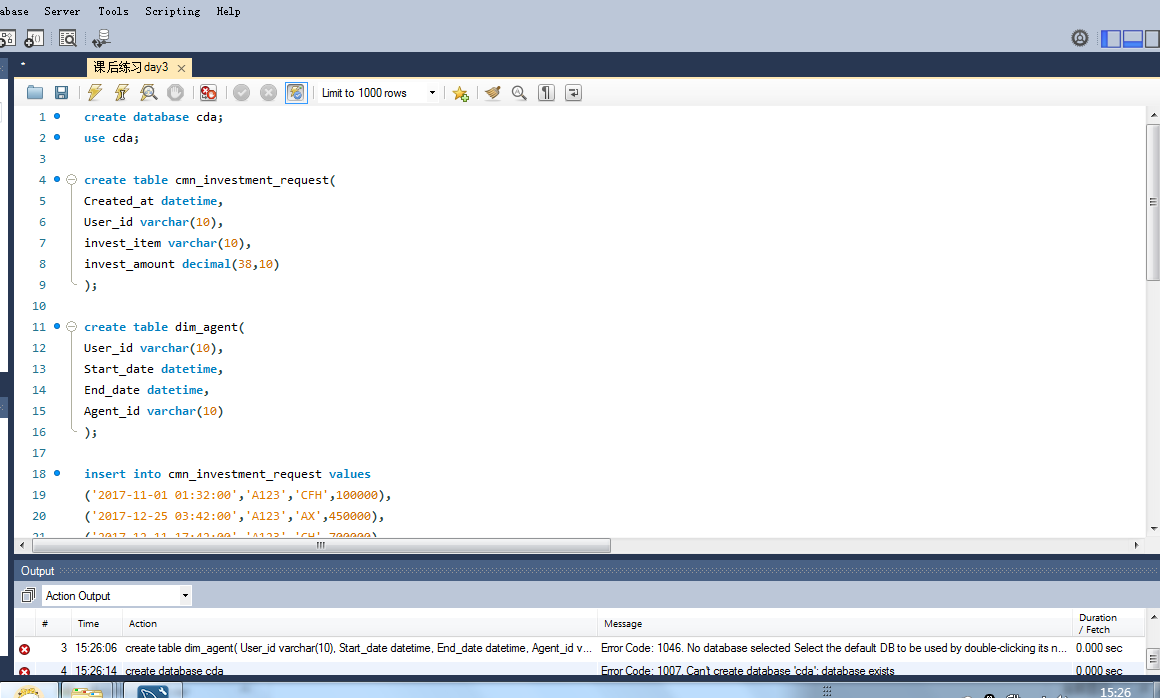The height and width of the screenshot is (698, 1160).
Task: Select the Error Code 1046 output row
Action: click(x=580, y=648)
